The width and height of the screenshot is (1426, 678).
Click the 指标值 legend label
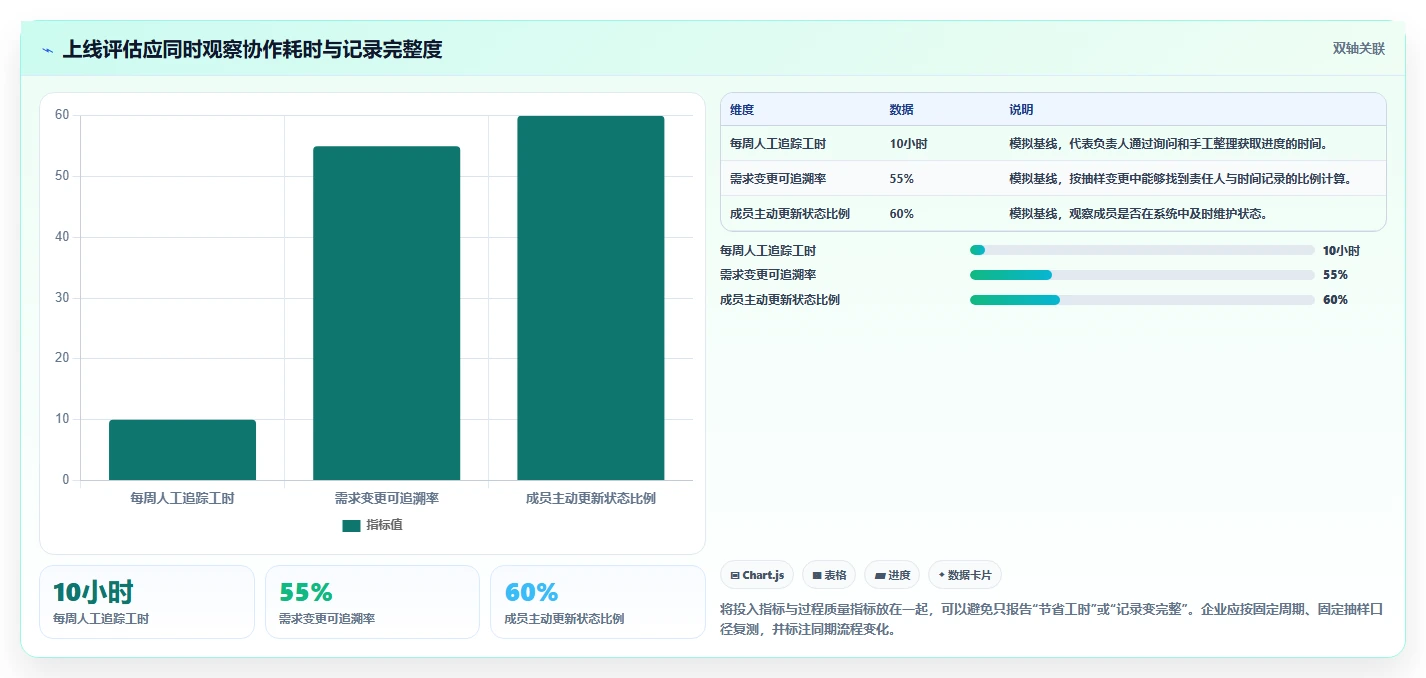pyautogui.click(x=385, y=525)
